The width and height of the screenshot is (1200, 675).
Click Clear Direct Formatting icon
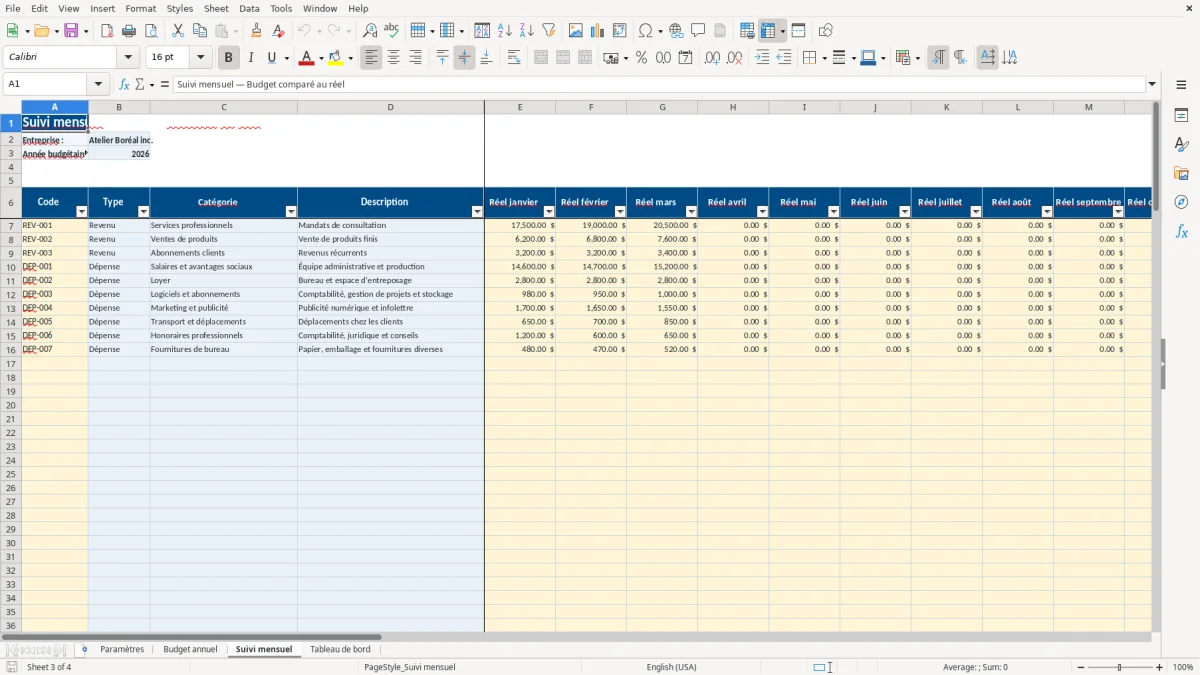click(279, 31)
